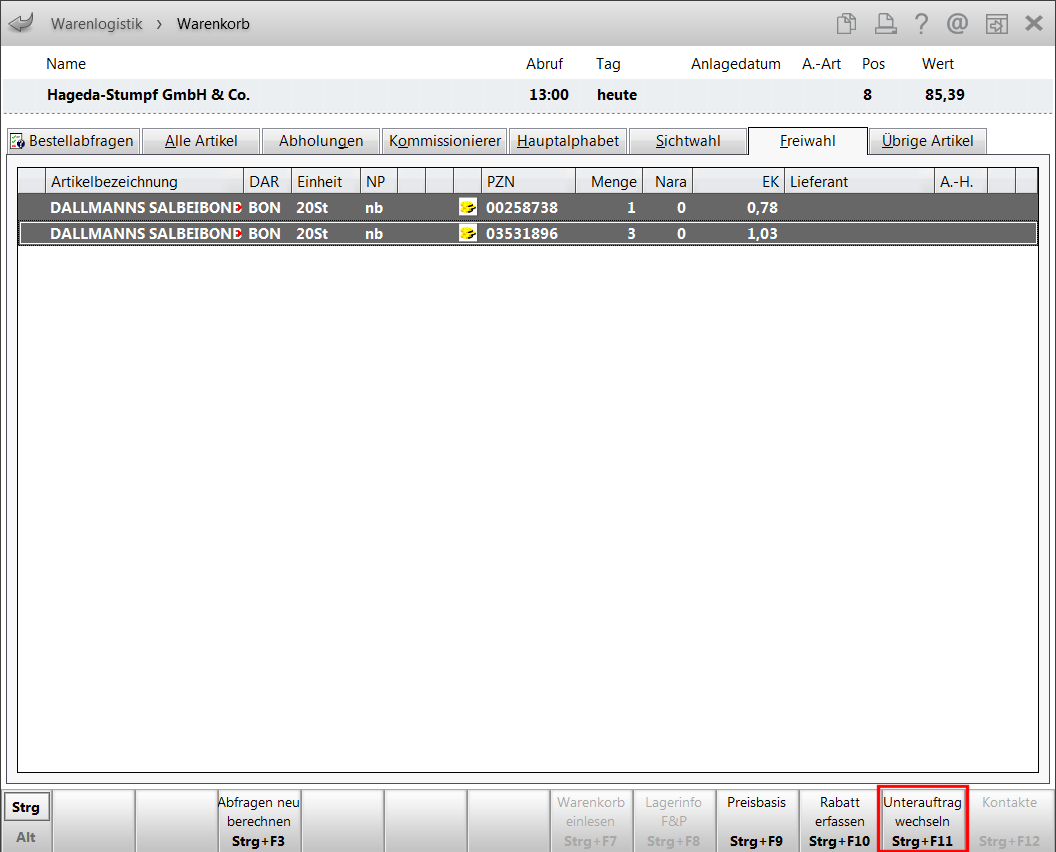This screenshot has width=1056, height=852.
Task: Click the NP column header
Action: pyautogui.click(x=378, y=181)
